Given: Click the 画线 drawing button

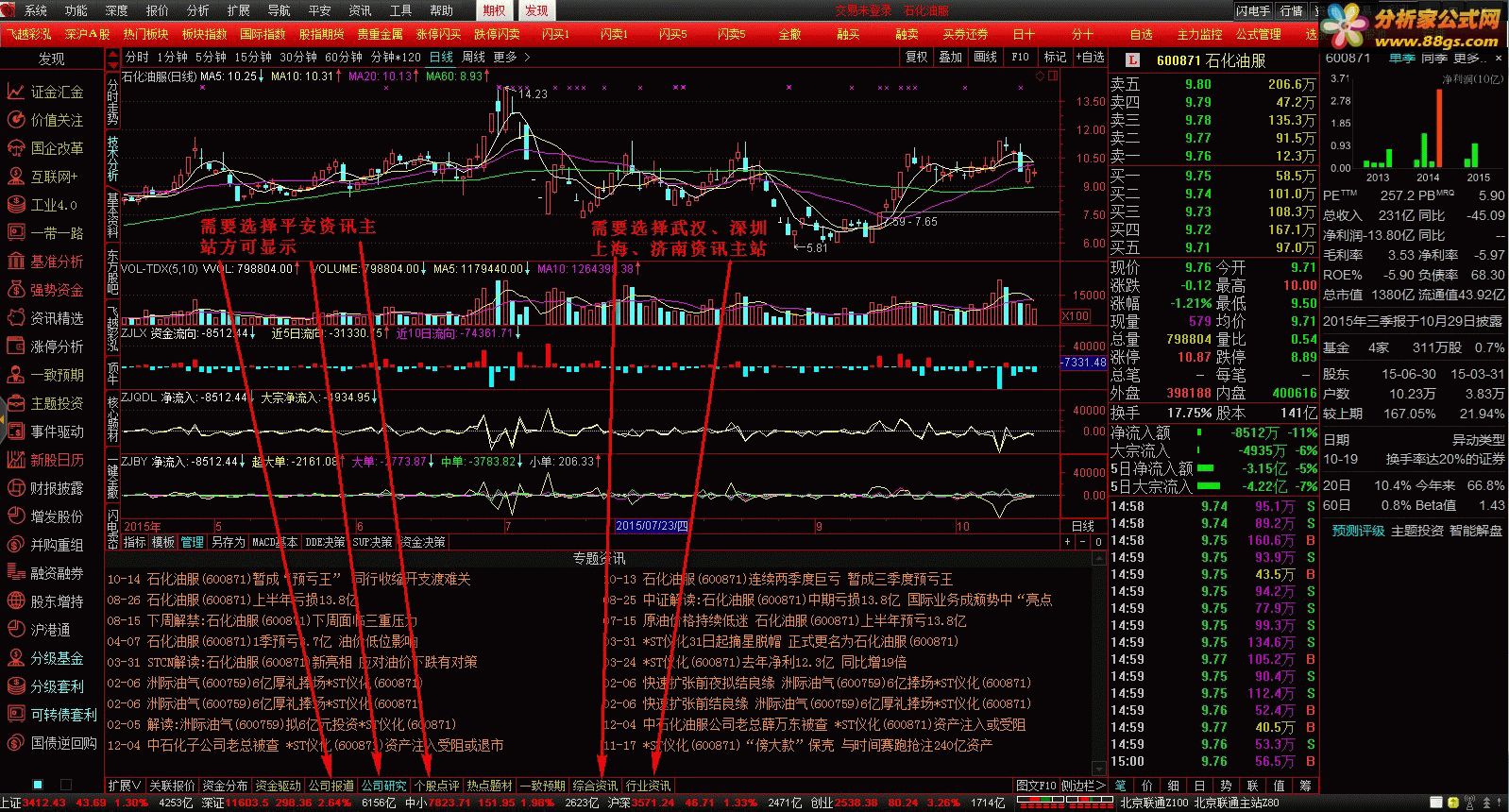Looking at the screenshot, I should [x=985, y=58].
